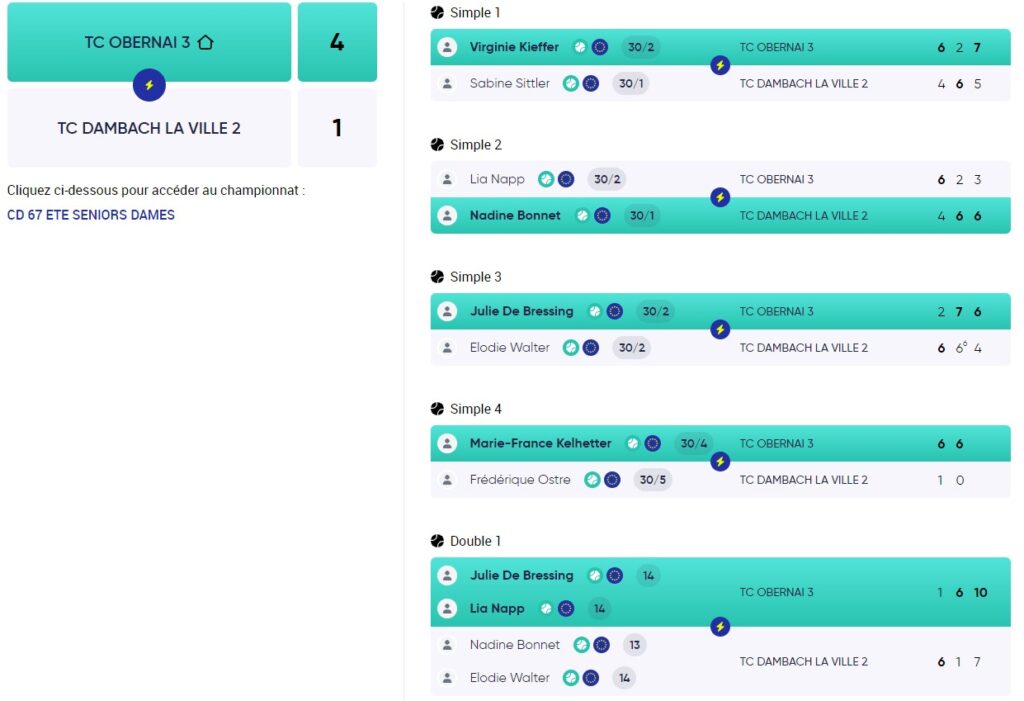This screenshot has width=1024, height=701.
Task: Click Marie-France Kelhetter's avatar icon
Action: [447, 443]
